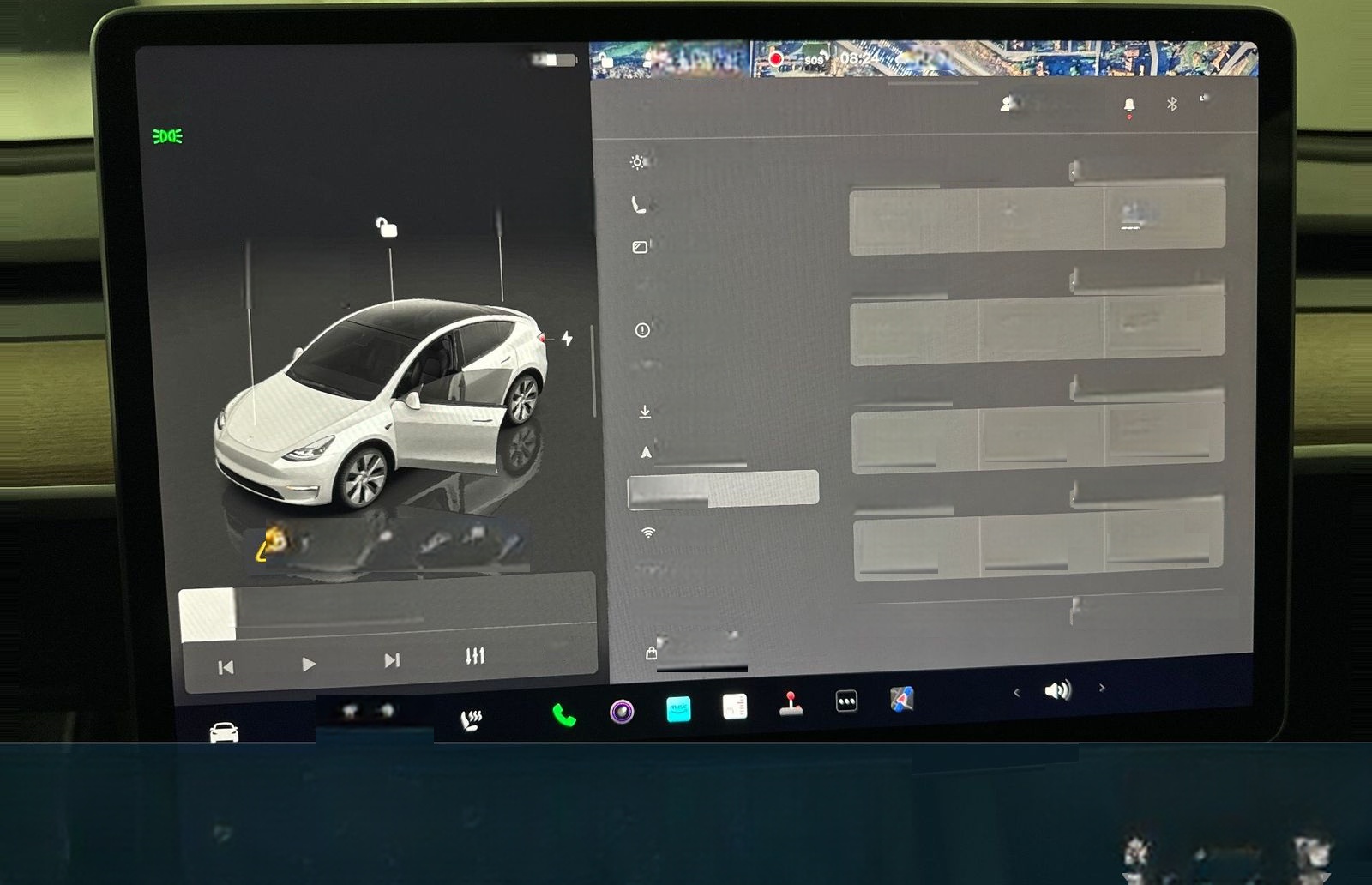Open Bluetooth settings from the header

pyautogui.click(x=1172, y=104)
